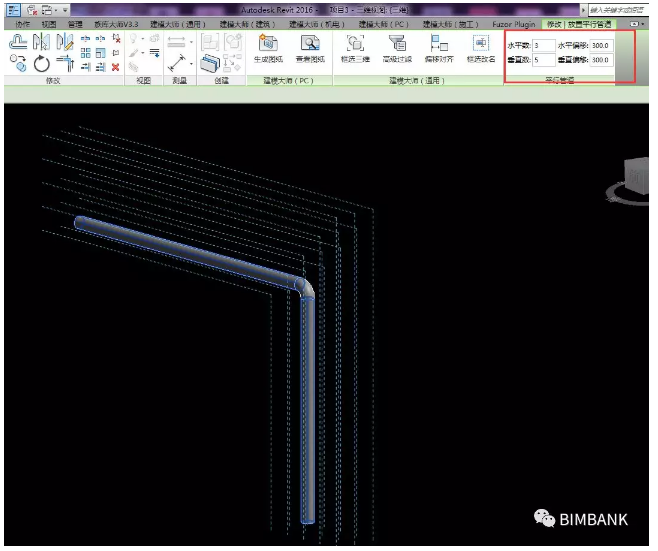Click the Close Hidden Windows quick access icon

coord(32,10)
